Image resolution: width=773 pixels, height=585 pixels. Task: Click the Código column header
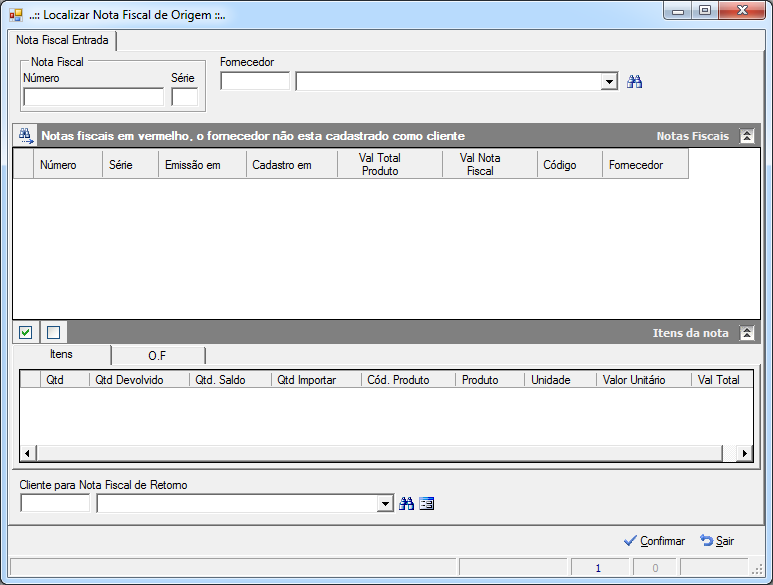569,165
